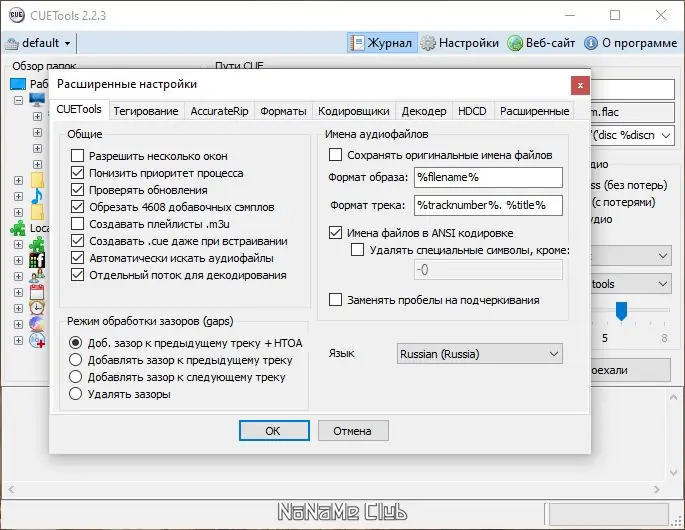Select the calendar icon in the tree
Image resolution: width=685 pixels, height=530 pixels.
click(37, 292)
